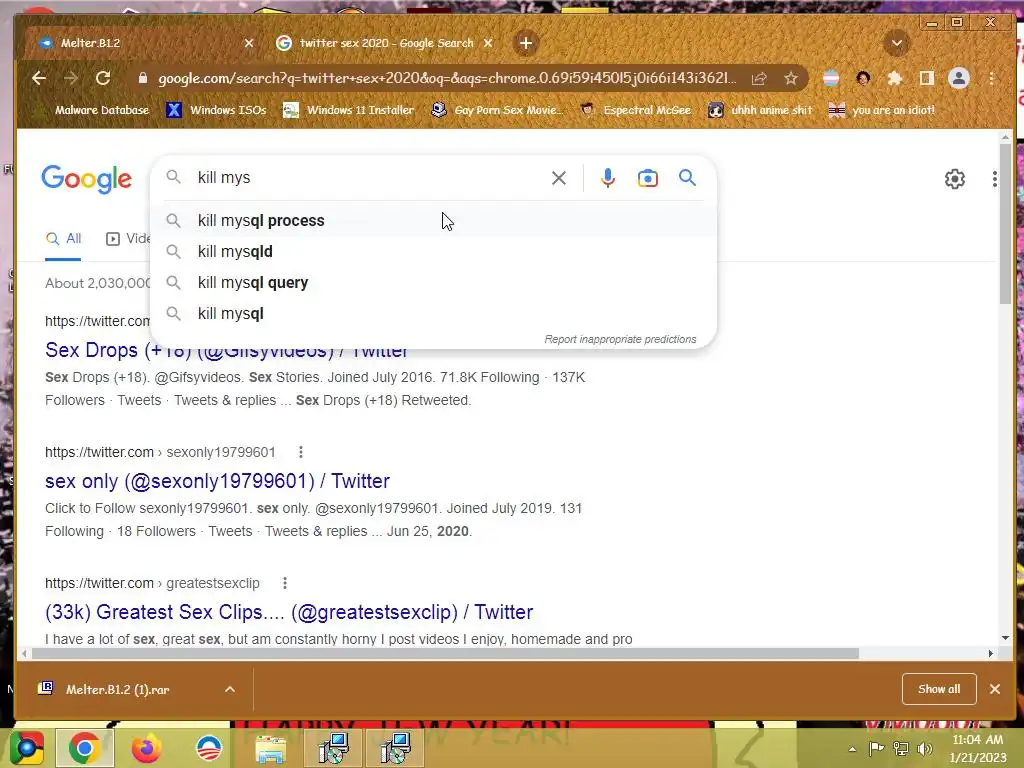This screenshot has height=768, width=1024.
Task: Open sex only (@sexonly19799601) / Twitter result
Action: pos(217,481)
